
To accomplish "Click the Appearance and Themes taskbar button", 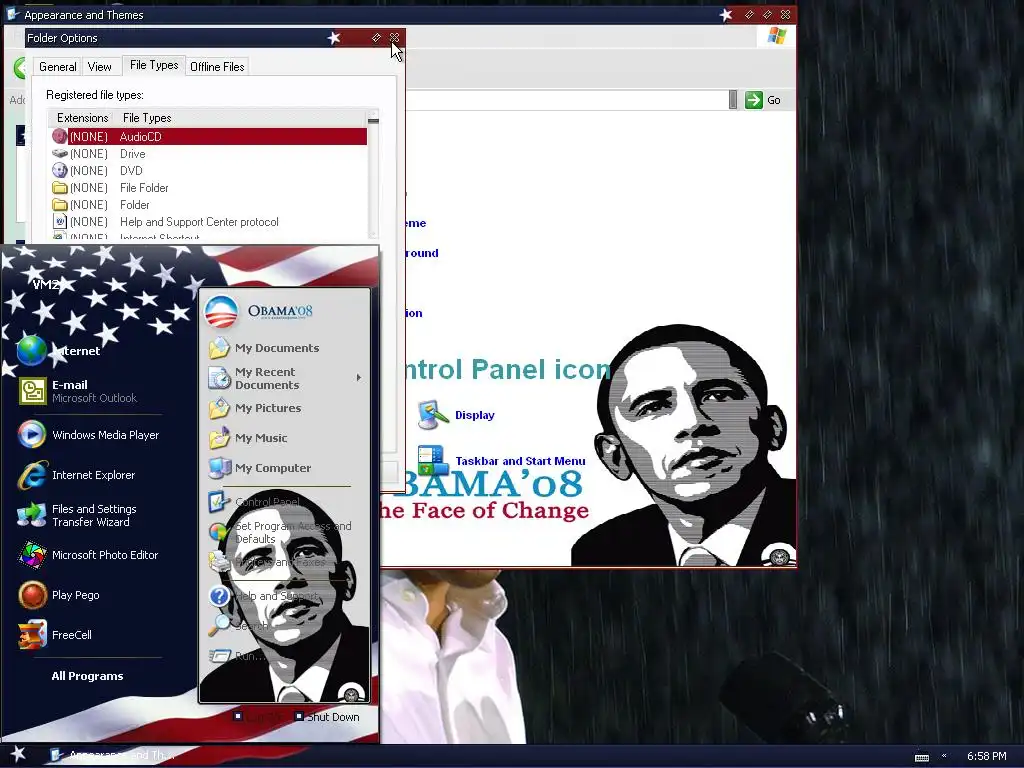I will click(112, 755).
